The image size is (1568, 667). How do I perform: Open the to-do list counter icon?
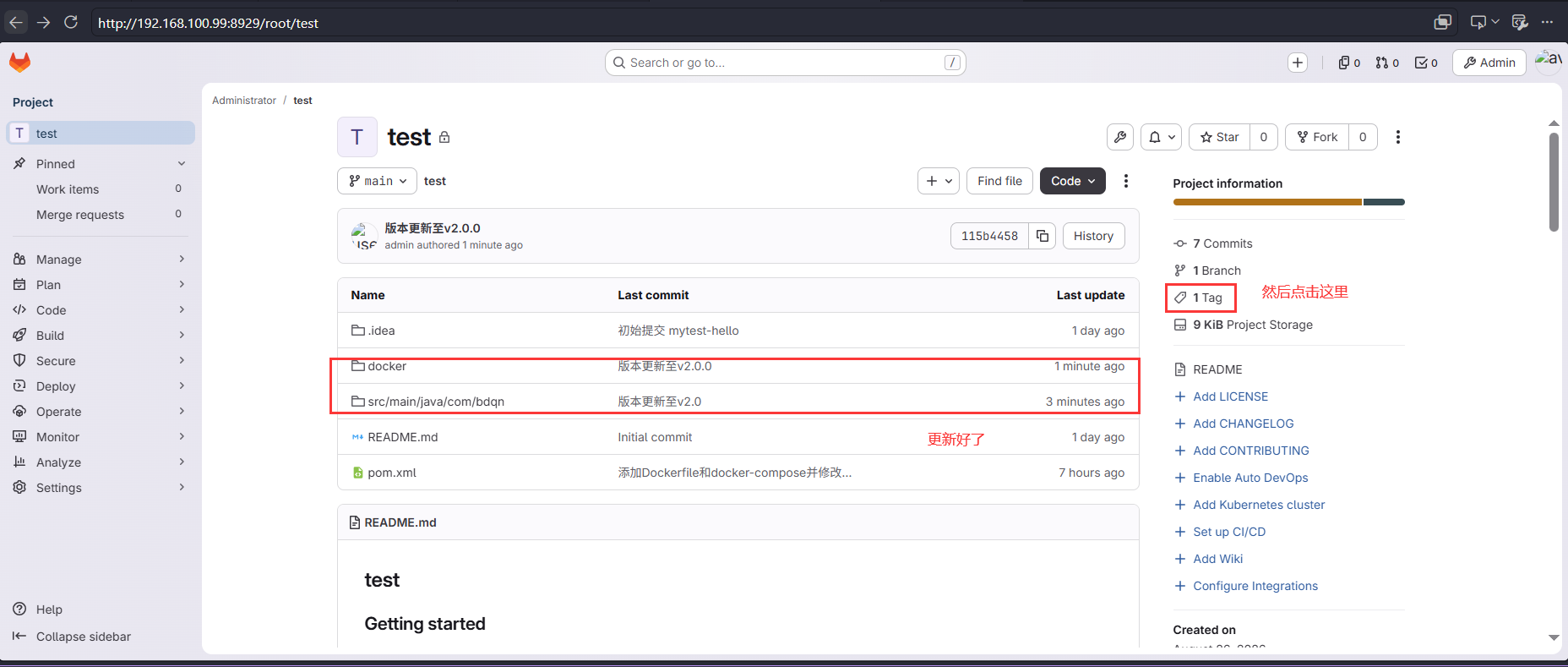tap(1426, 63)
